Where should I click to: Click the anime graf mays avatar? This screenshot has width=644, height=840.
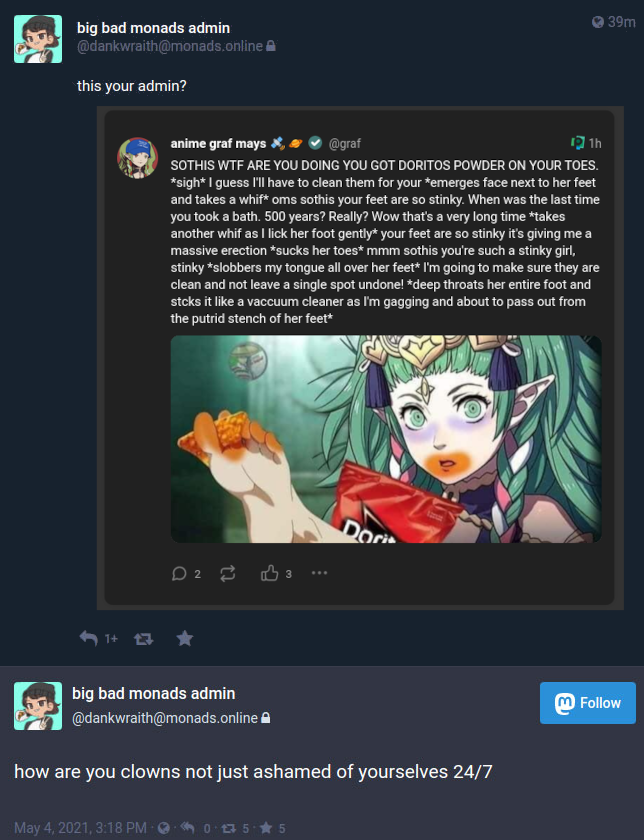pos(138,158)
